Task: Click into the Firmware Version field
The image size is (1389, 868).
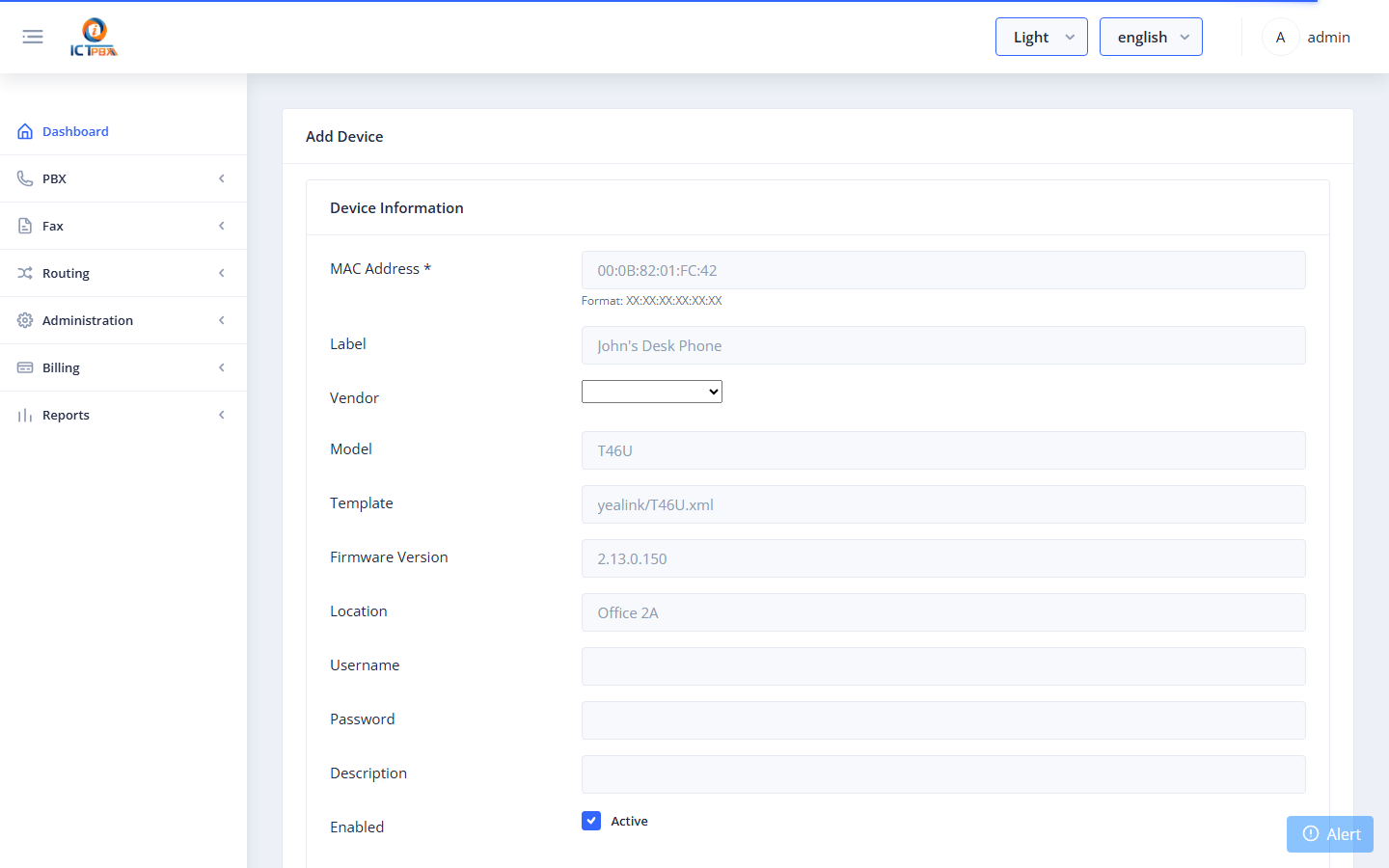Action: click(x=943, y=558)
